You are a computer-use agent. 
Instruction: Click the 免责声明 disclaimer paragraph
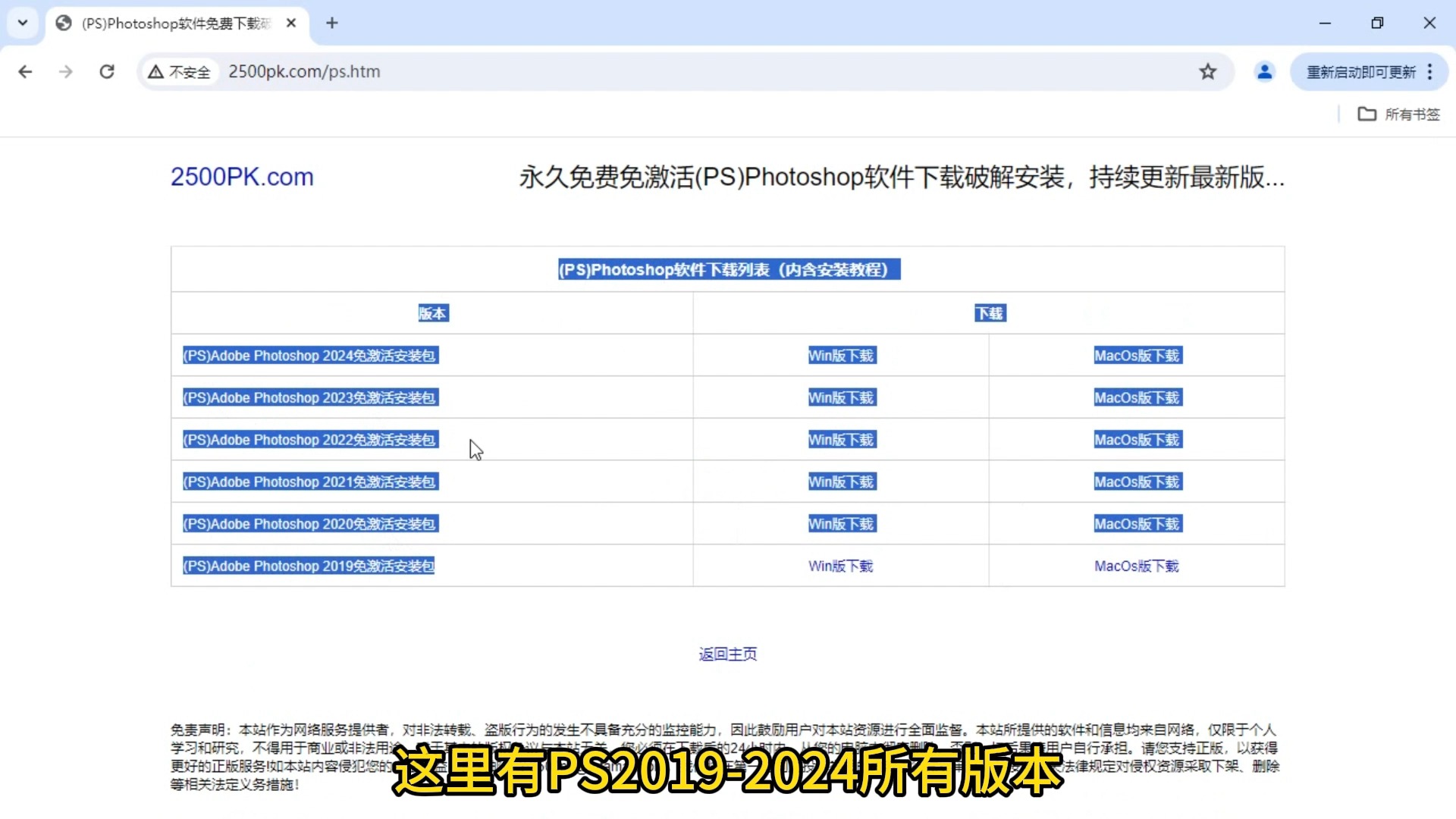coord(724,757)
